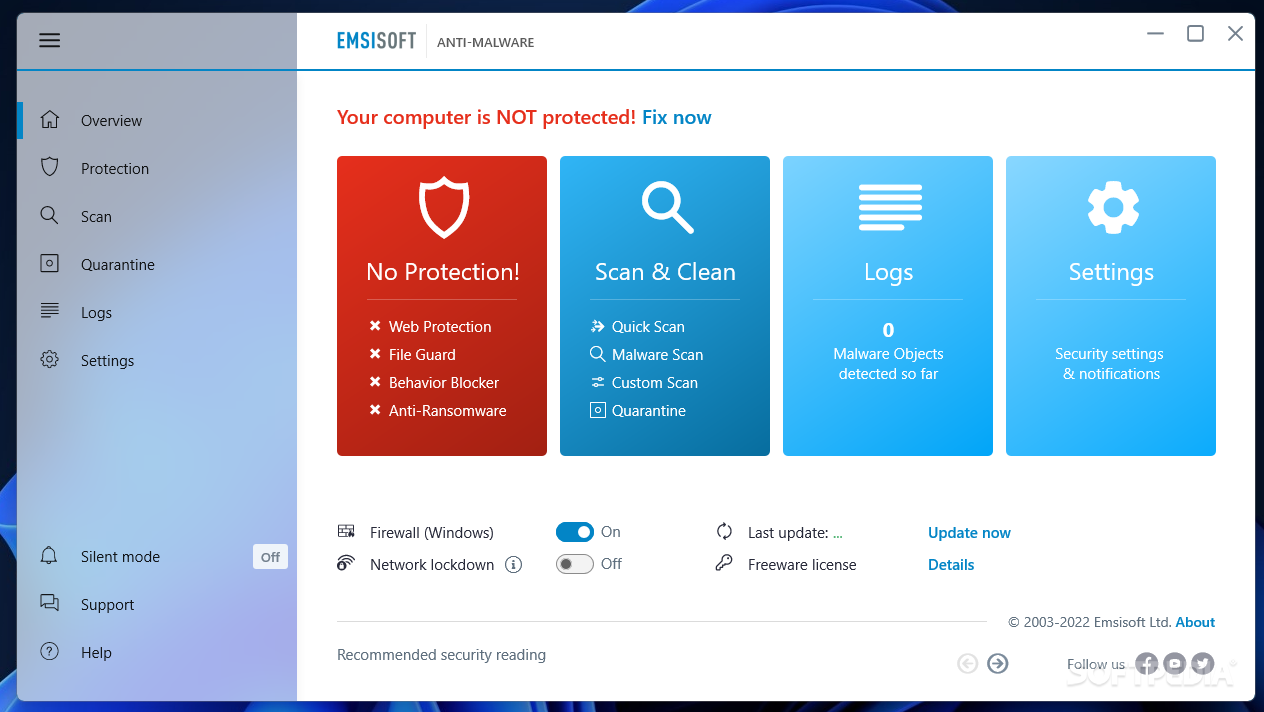Image resolution: width=1264 pixels, height=712 pixels.
Task: Click the No Protection! heading
Action: click(x=443, y=272)
